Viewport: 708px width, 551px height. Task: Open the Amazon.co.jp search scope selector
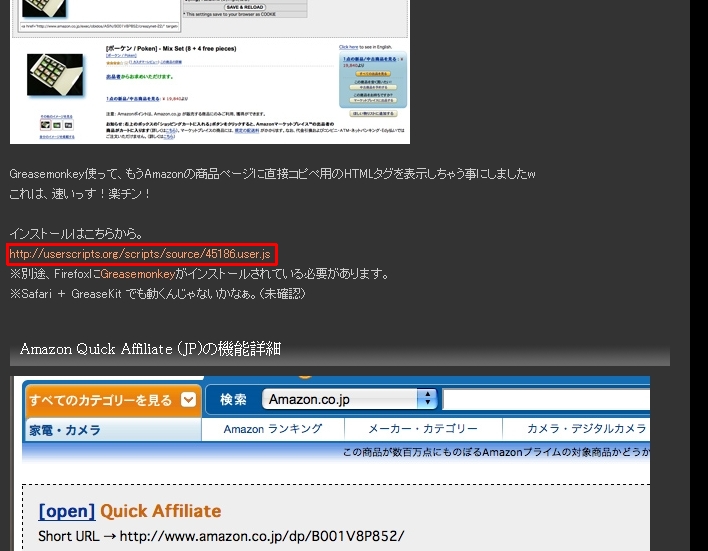[x=349, y=399]
